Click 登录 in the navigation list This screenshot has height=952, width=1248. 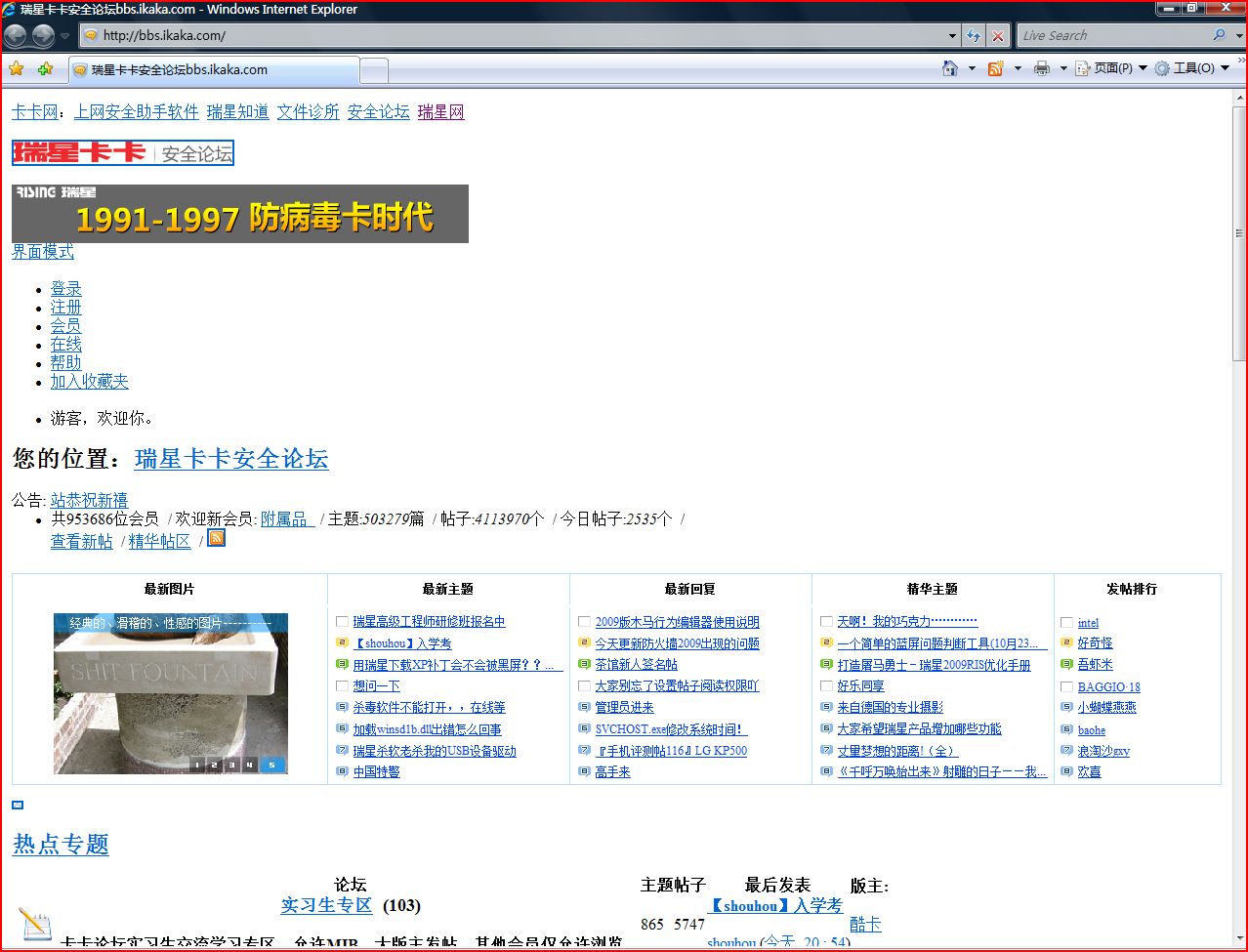point(66,288)
